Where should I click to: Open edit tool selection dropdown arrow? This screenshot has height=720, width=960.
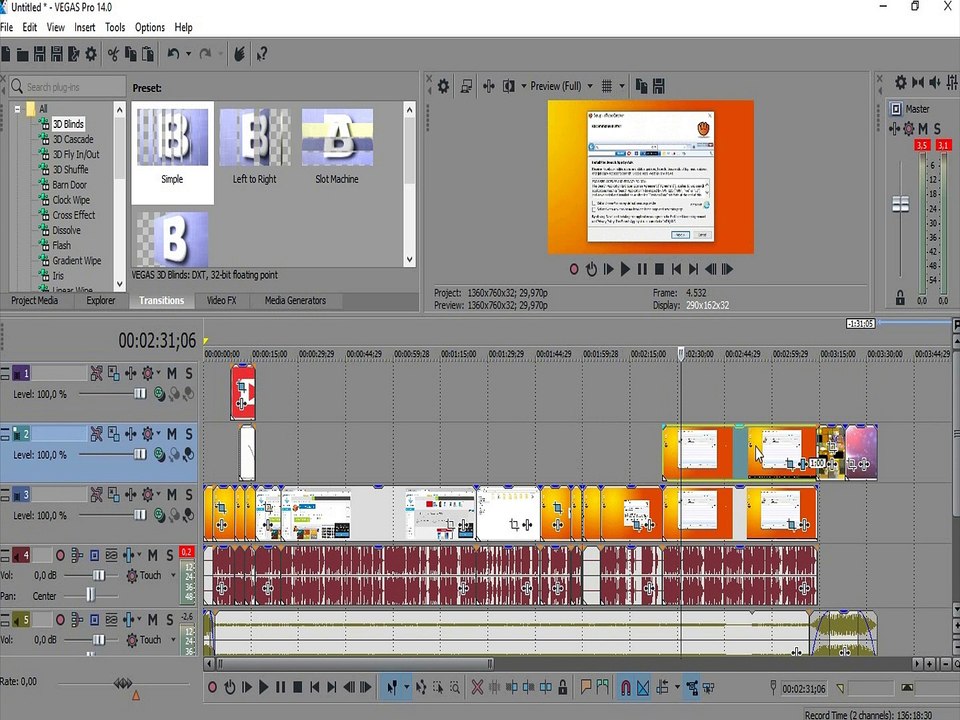point(407,688)
